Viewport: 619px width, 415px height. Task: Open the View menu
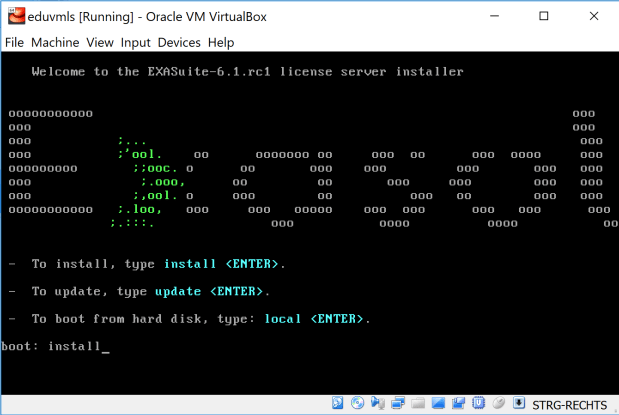click(x=100, y=42)
